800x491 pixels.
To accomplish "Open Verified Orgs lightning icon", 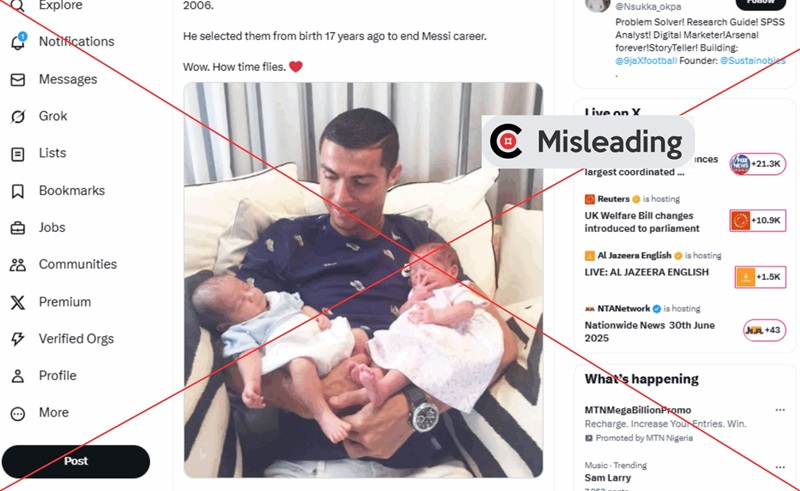I will pyautogui.click(x=18, y=339).
